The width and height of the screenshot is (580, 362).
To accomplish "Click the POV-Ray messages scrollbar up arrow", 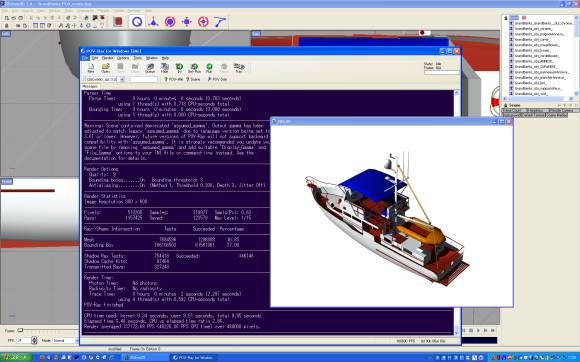I will pyautogui.click(x=457, y=93).
